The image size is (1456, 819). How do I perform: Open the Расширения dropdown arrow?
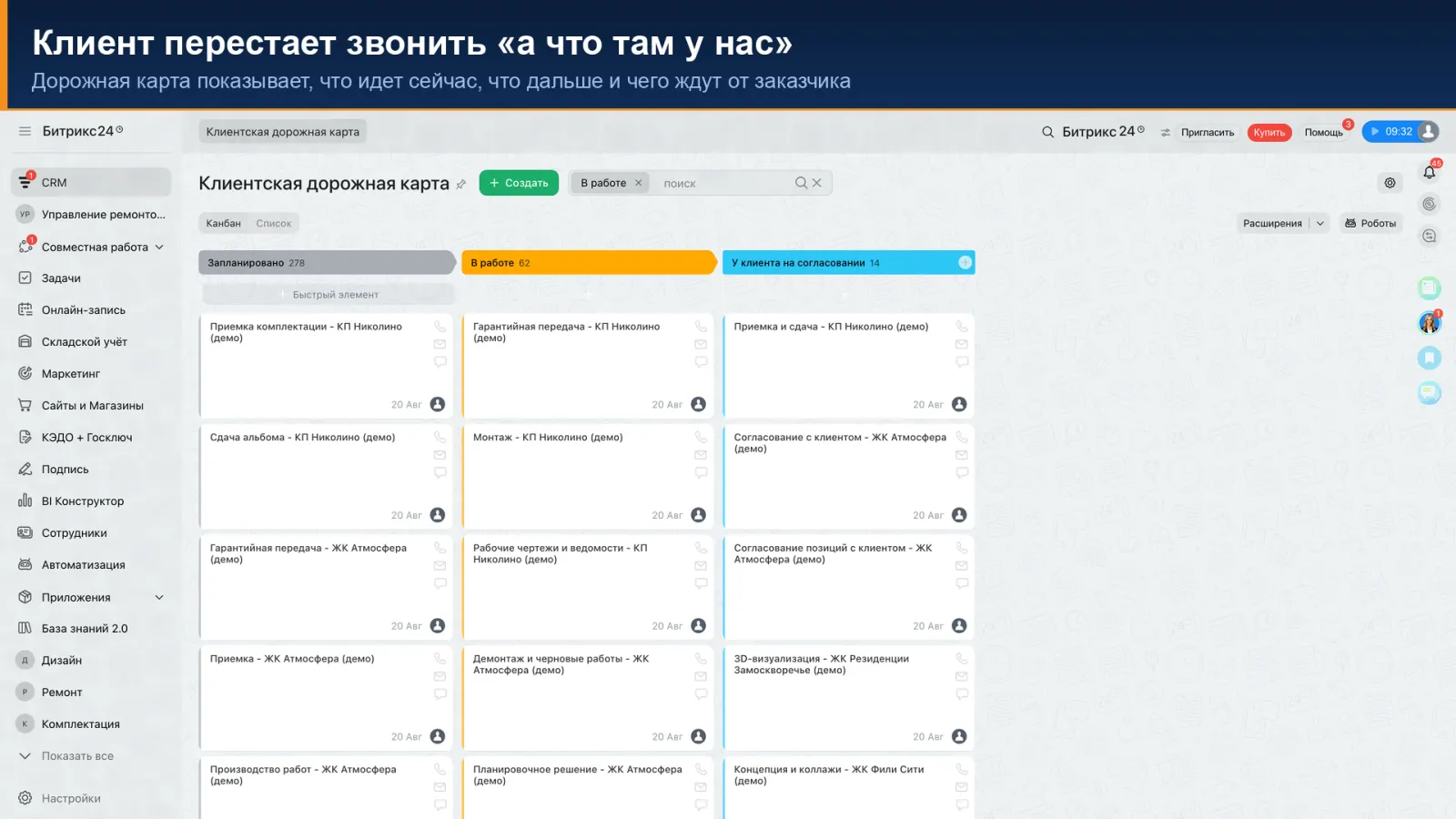[x=1320, y=224]
